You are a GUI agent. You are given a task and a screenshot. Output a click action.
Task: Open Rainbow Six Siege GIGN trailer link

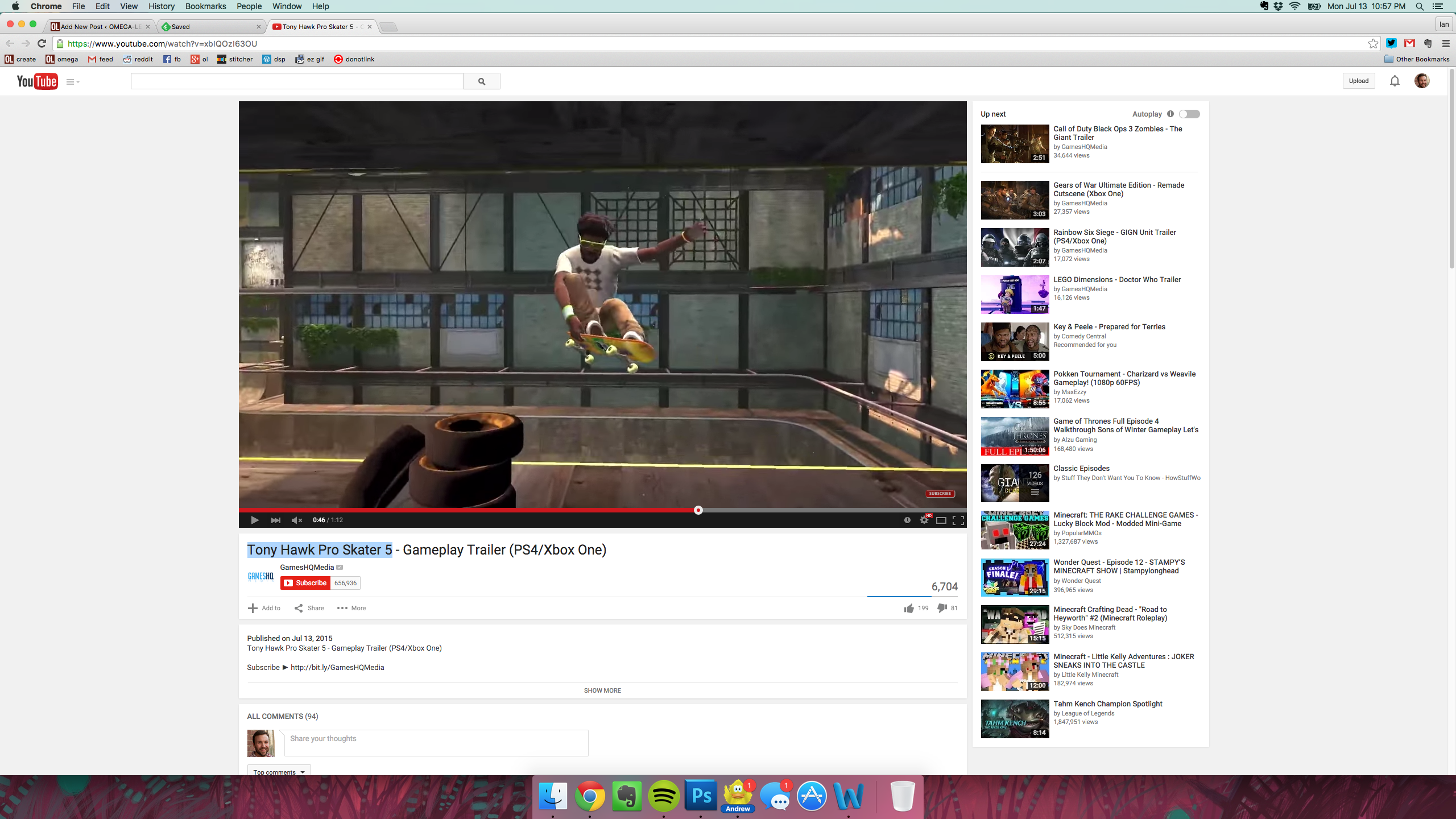[1115, 237]
